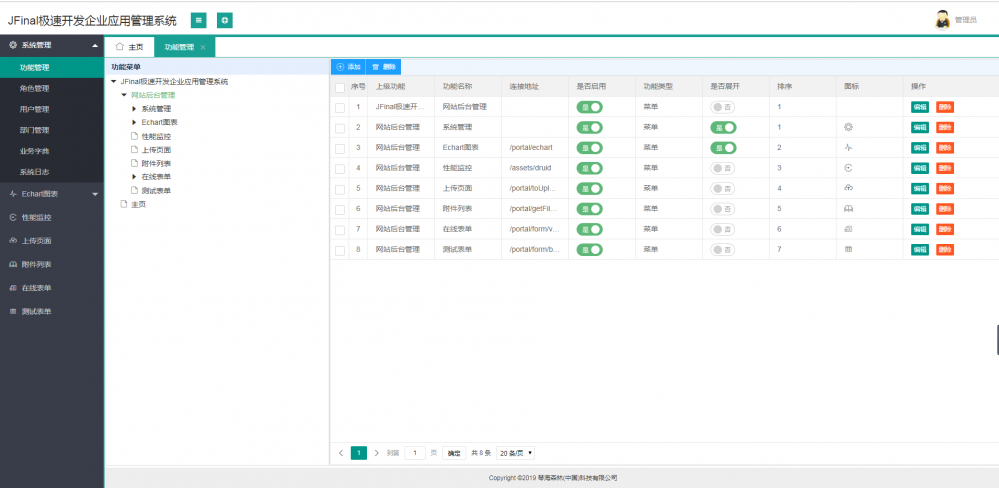This screenshot has width=999, height=488.
Task: Click the table icon in 测试表单 row
Action: (848, 249)
